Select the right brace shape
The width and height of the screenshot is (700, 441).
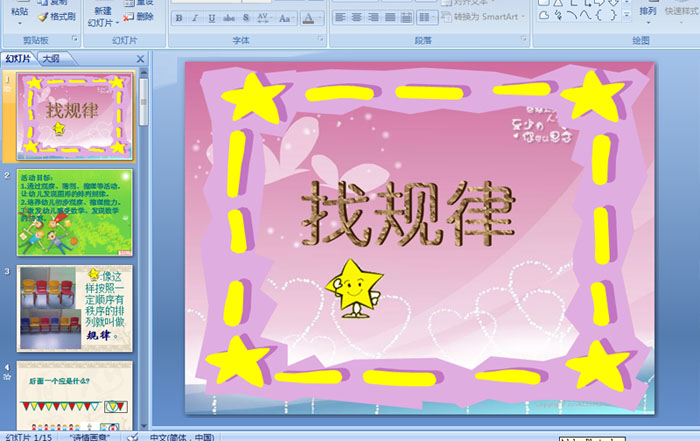[612, 15]
